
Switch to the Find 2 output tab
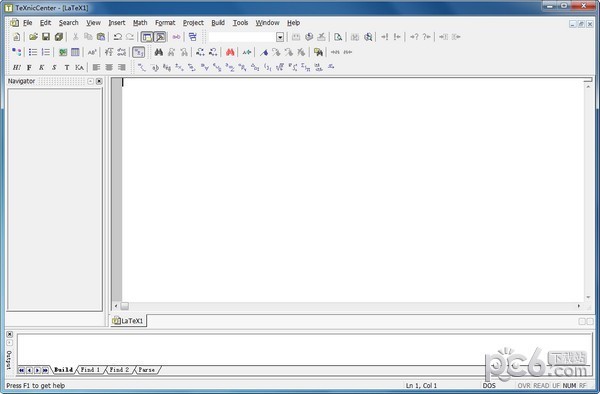(119, 370)
